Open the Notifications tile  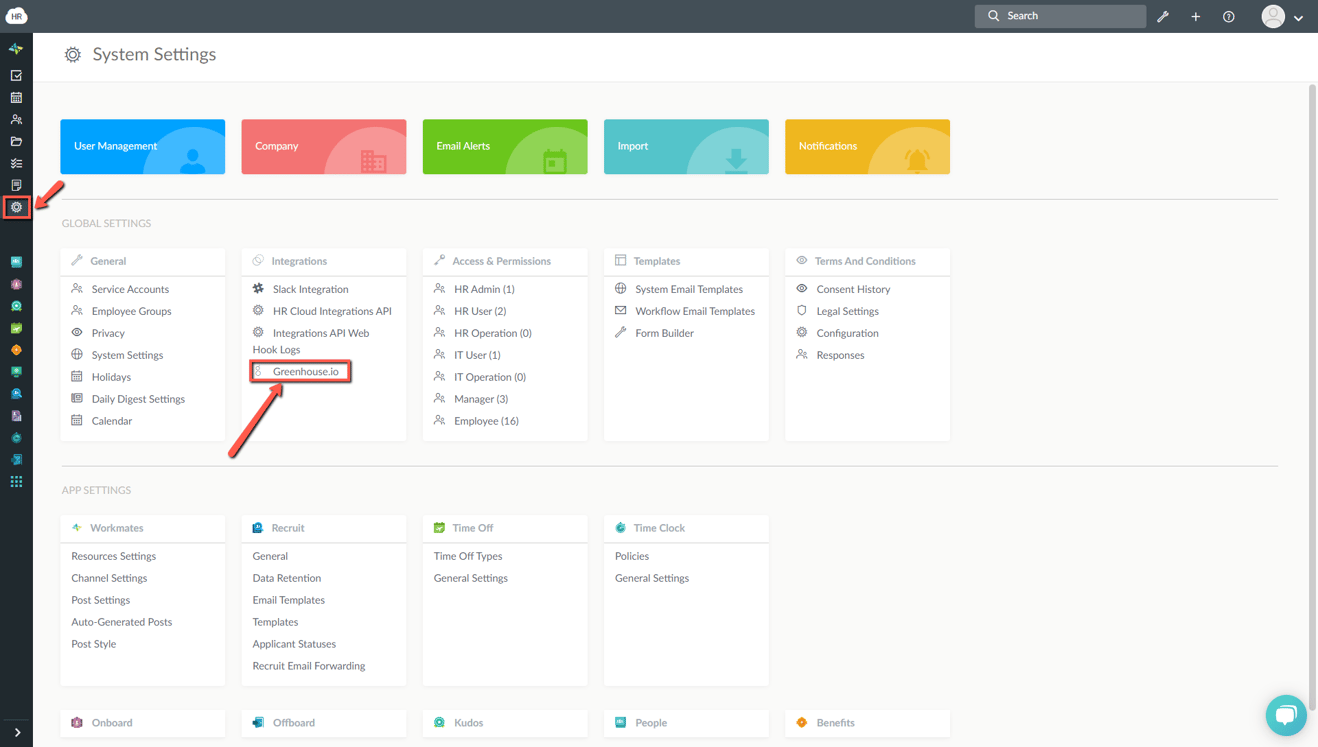click(866, 147)
